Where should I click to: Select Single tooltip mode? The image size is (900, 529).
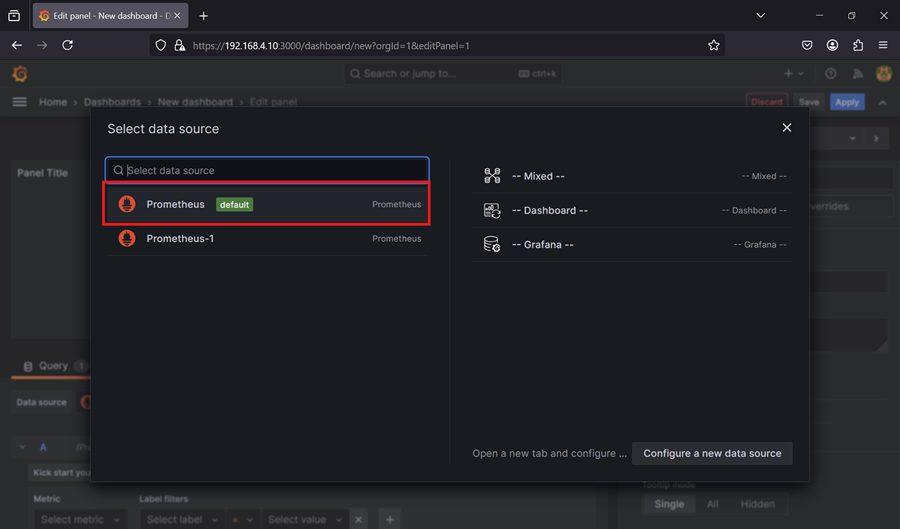[x=669, y=504]
